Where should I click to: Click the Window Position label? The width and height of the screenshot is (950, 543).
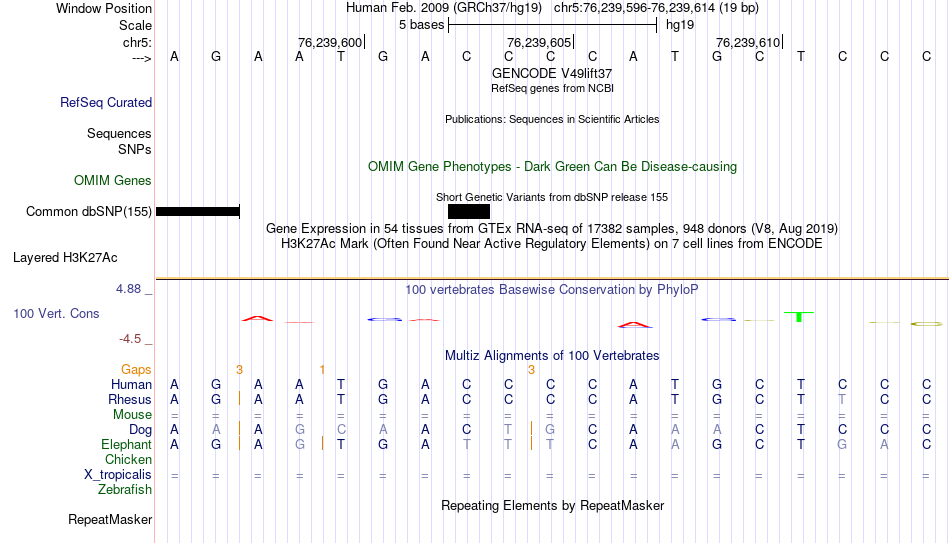point(104,8)
